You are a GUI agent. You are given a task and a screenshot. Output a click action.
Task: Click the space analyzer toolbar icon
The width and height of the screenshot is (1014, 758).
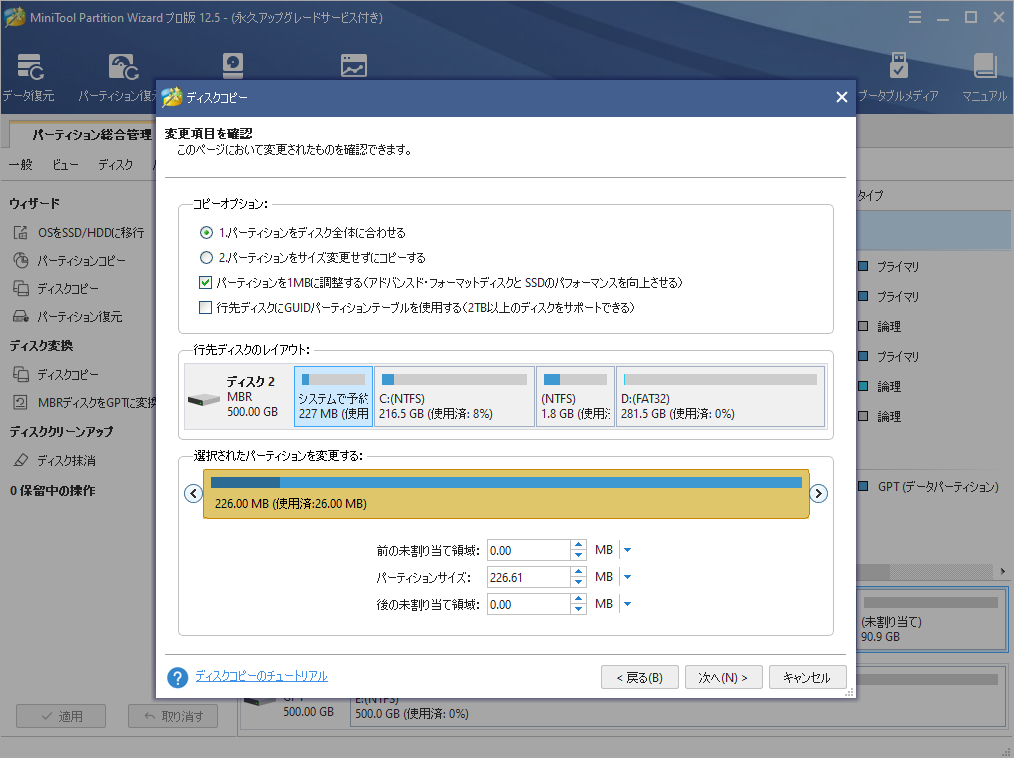[x=354, y=65]
